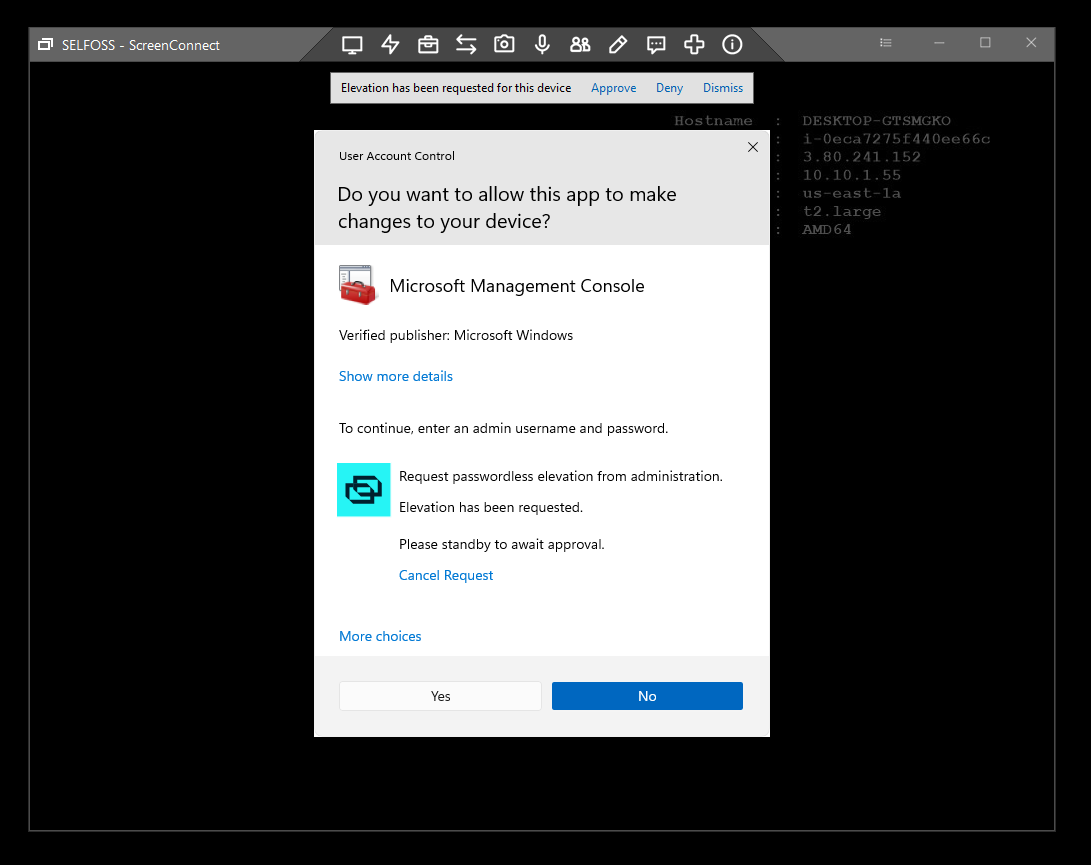Image resolution: width=1091 pixels, height=865 pixels.
Task: Close the SELFOSS ScreenConnect window
Action: [x=1031, y=43]
